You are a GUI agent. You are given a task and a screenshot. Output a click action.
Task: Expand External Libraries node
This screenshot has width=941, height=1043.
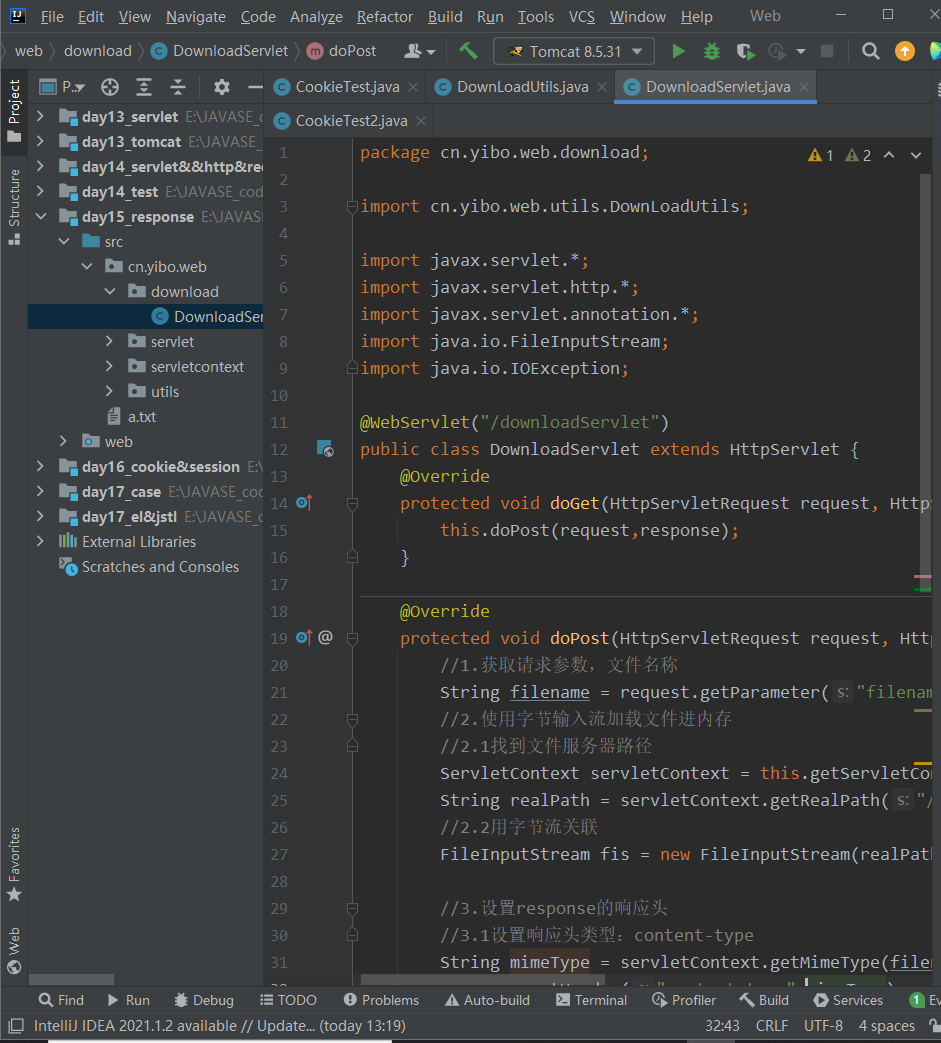pyautogui.click(x=41, y=541)
